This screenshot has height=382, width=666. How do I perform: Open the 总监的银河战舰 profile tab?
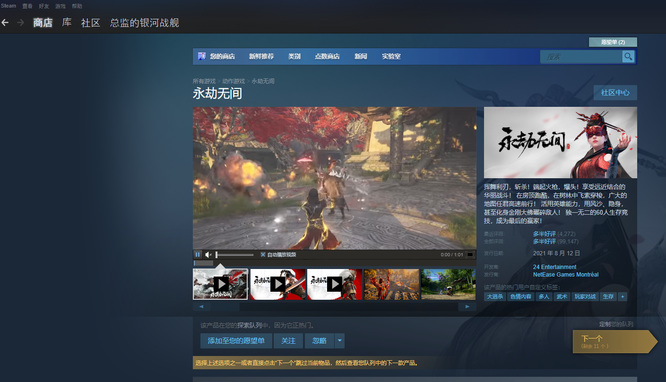tap(144, 23)
